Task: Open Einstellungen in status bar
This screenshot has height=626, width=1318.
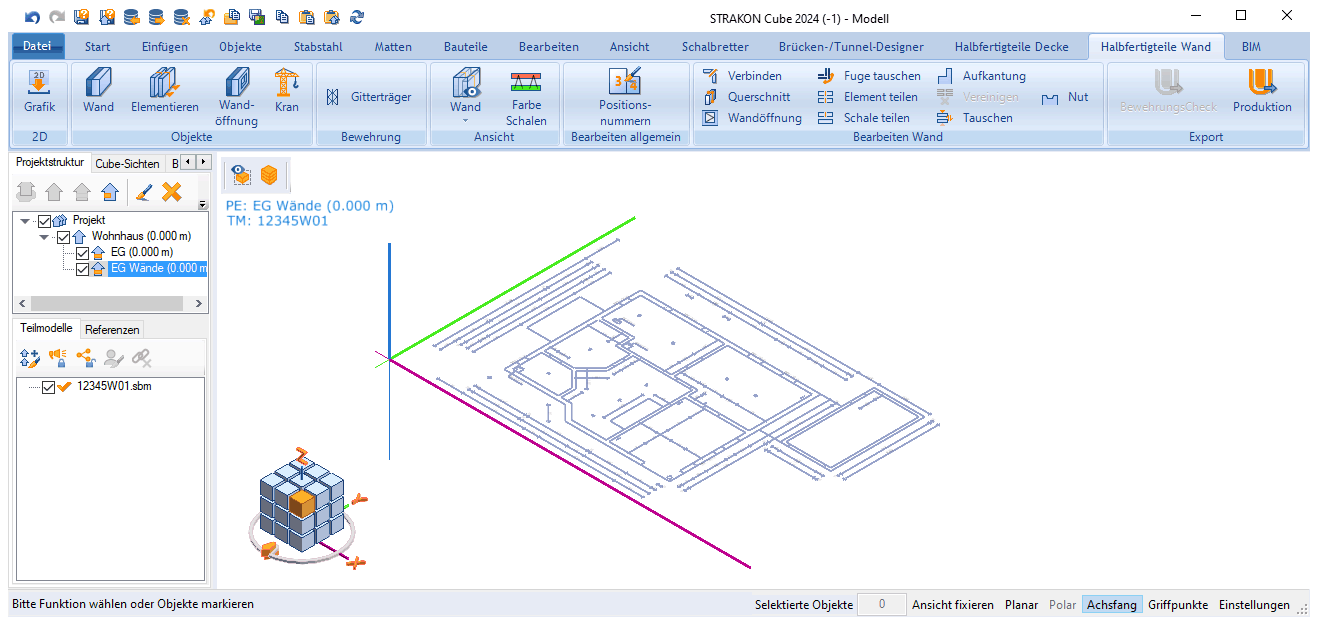Action: (x=1254, y=605)
